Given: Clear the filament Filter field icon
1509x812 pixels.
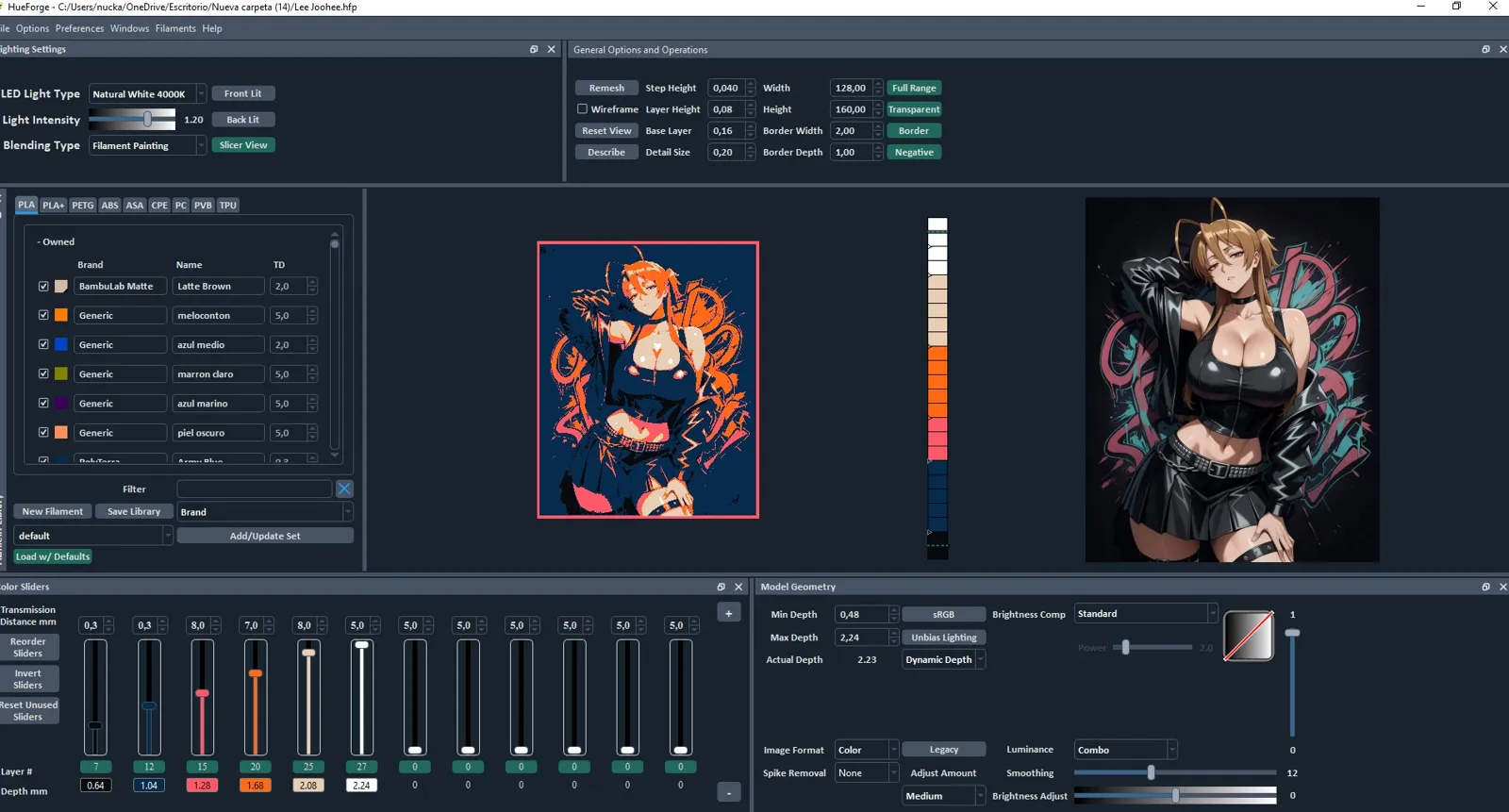Looking at the screenshot, I should click(344, 489).
